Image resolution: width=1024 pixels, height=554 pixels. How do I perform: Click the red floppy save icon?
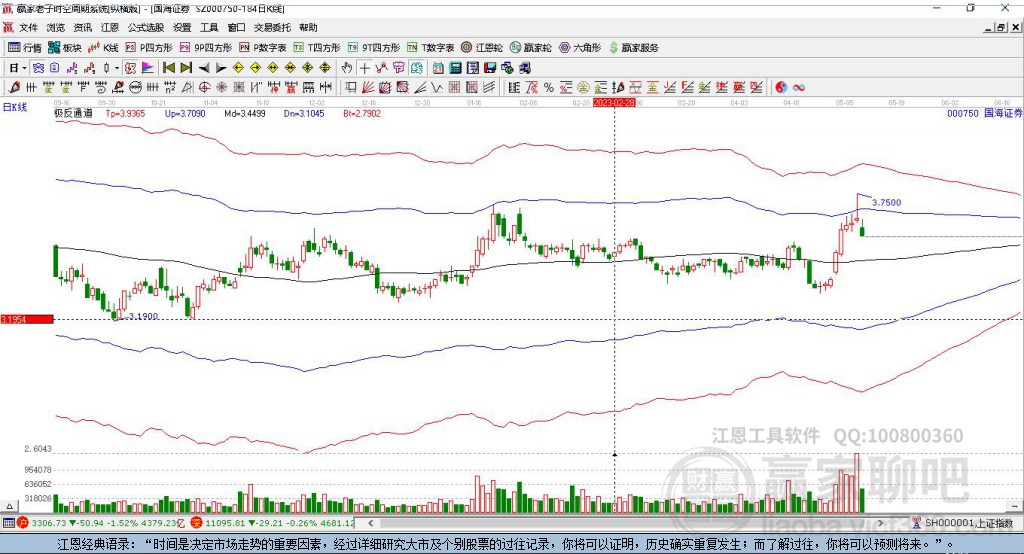(x=490, y=68)
